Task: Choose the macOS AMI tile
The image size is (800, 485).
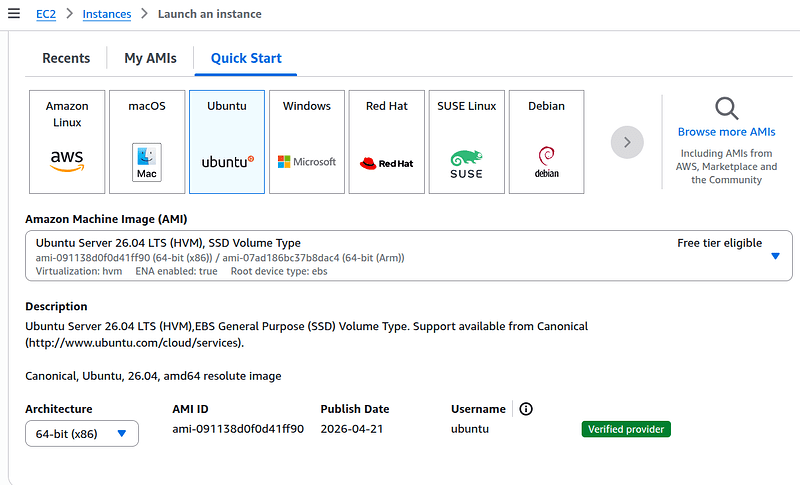Action: [x=147, y=142]
